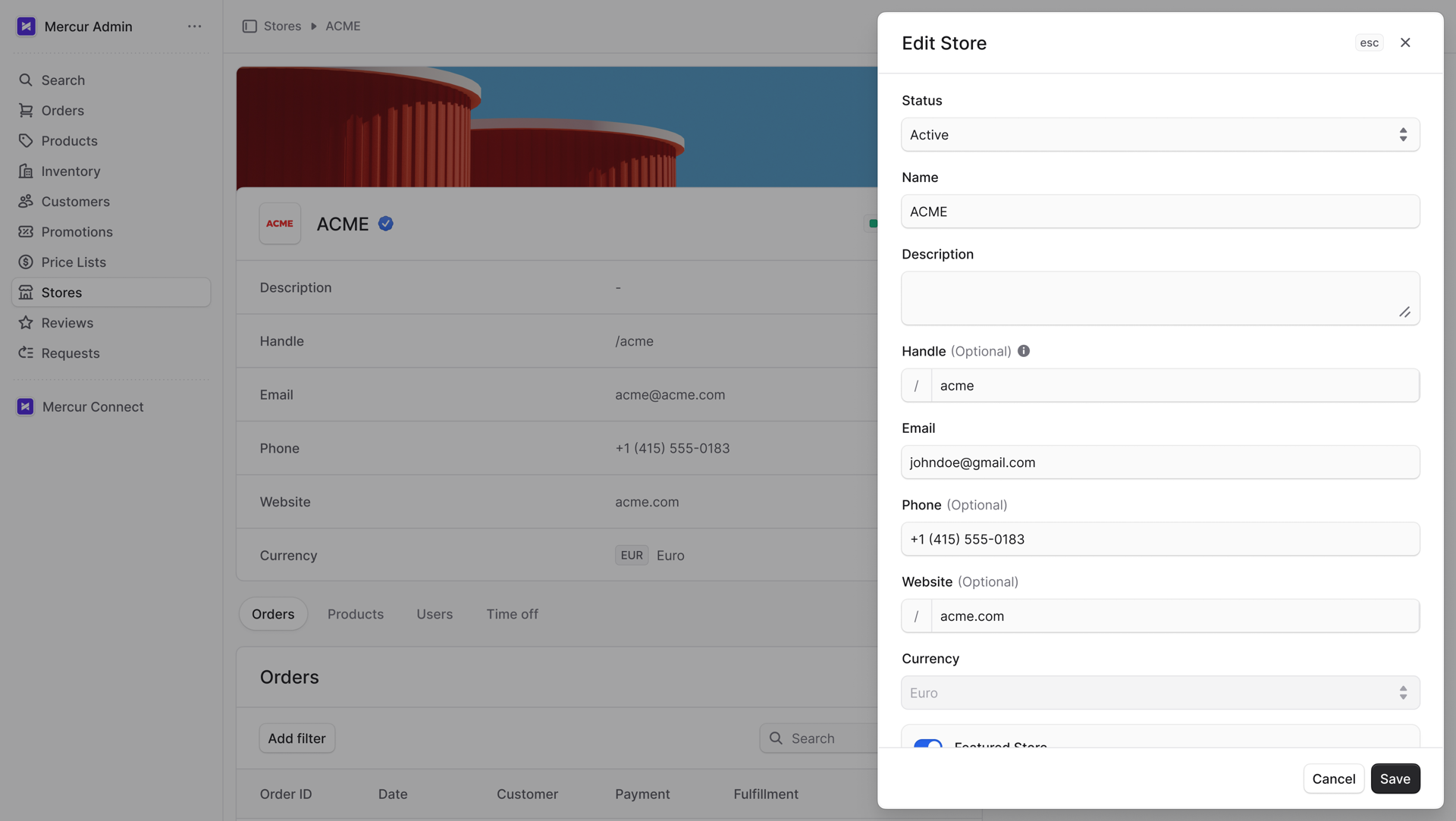Open Reviews in the sidebar

[111, 323]
